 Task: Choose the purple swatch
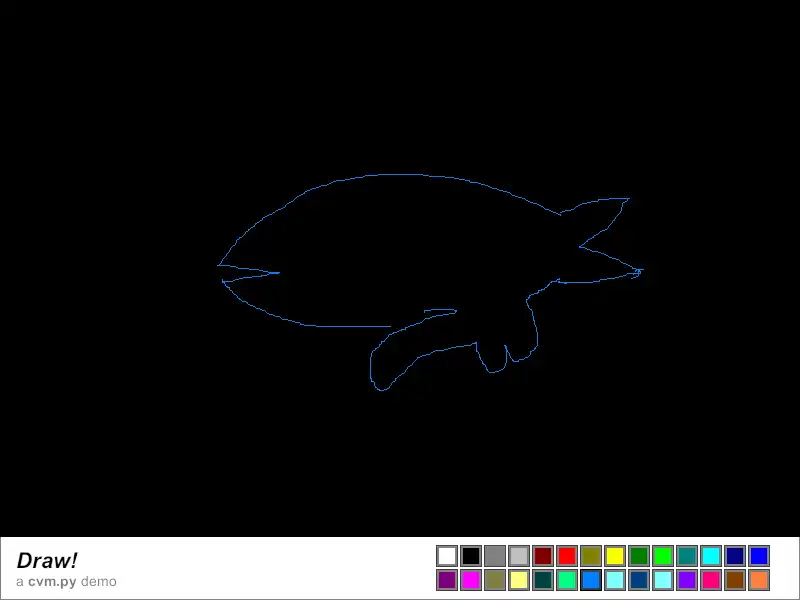tap(447, 580)
